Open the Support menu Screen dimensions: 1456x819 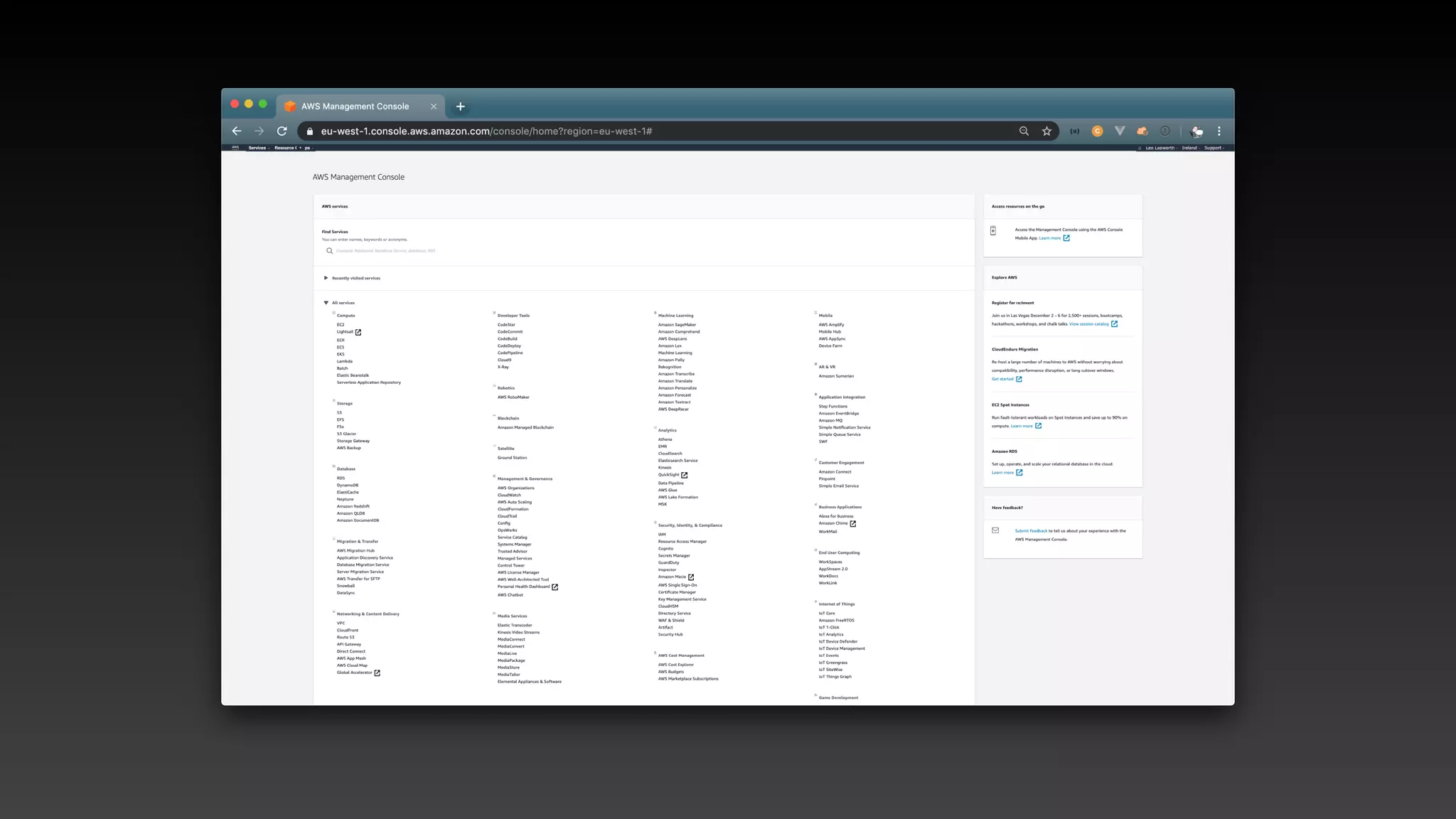(x=1213, y=148)
